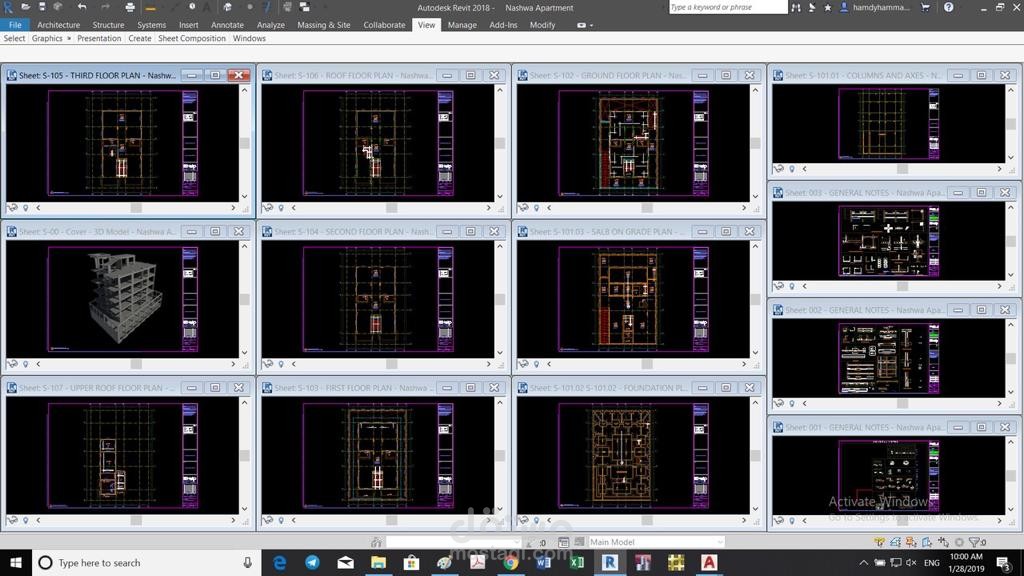Toggle the select pinned elements status icon

[x=911, y=542]
